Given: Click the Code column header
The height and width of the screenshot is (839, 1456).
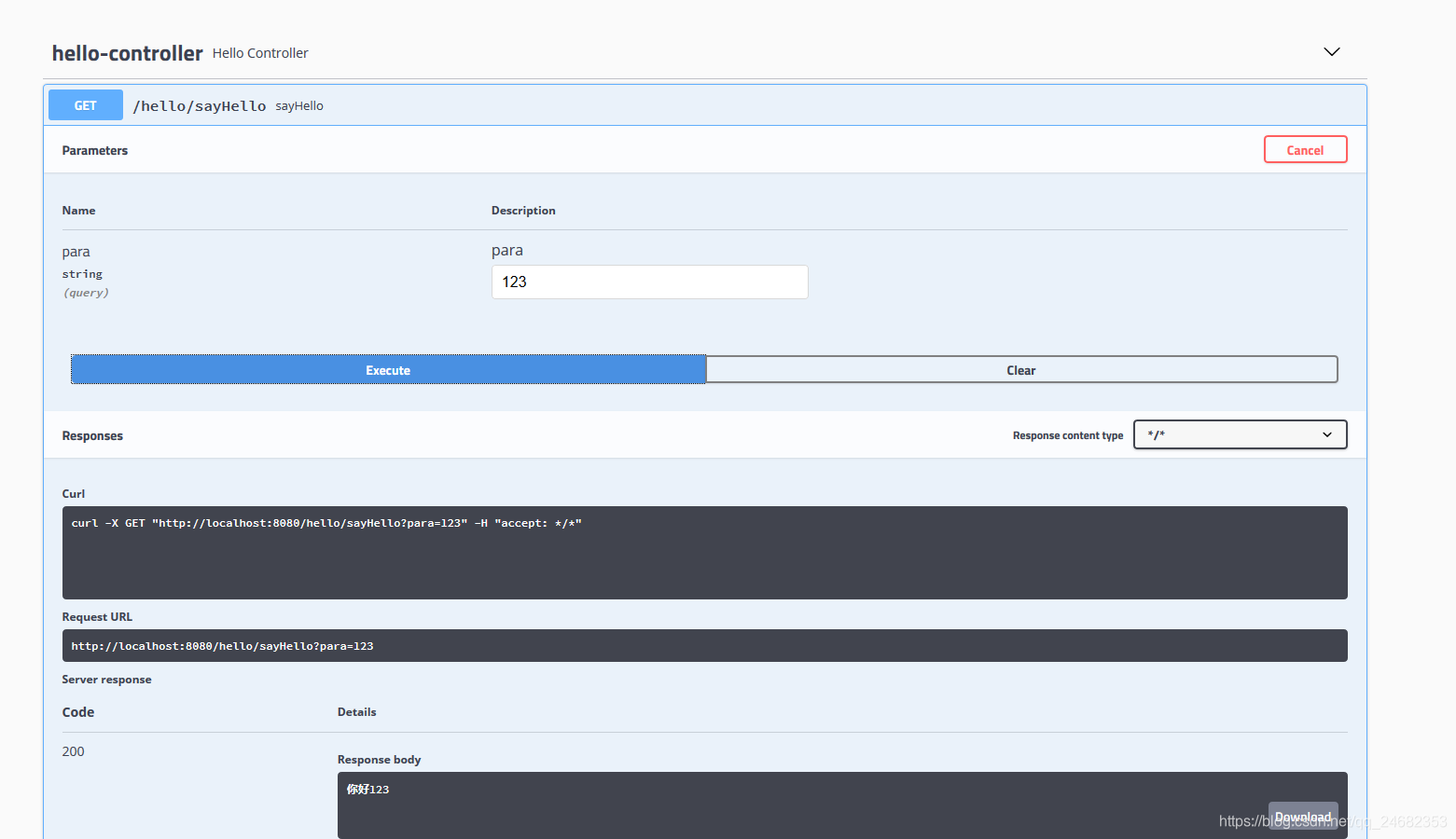Looking at the screenshot, I should tap(78, 712).
